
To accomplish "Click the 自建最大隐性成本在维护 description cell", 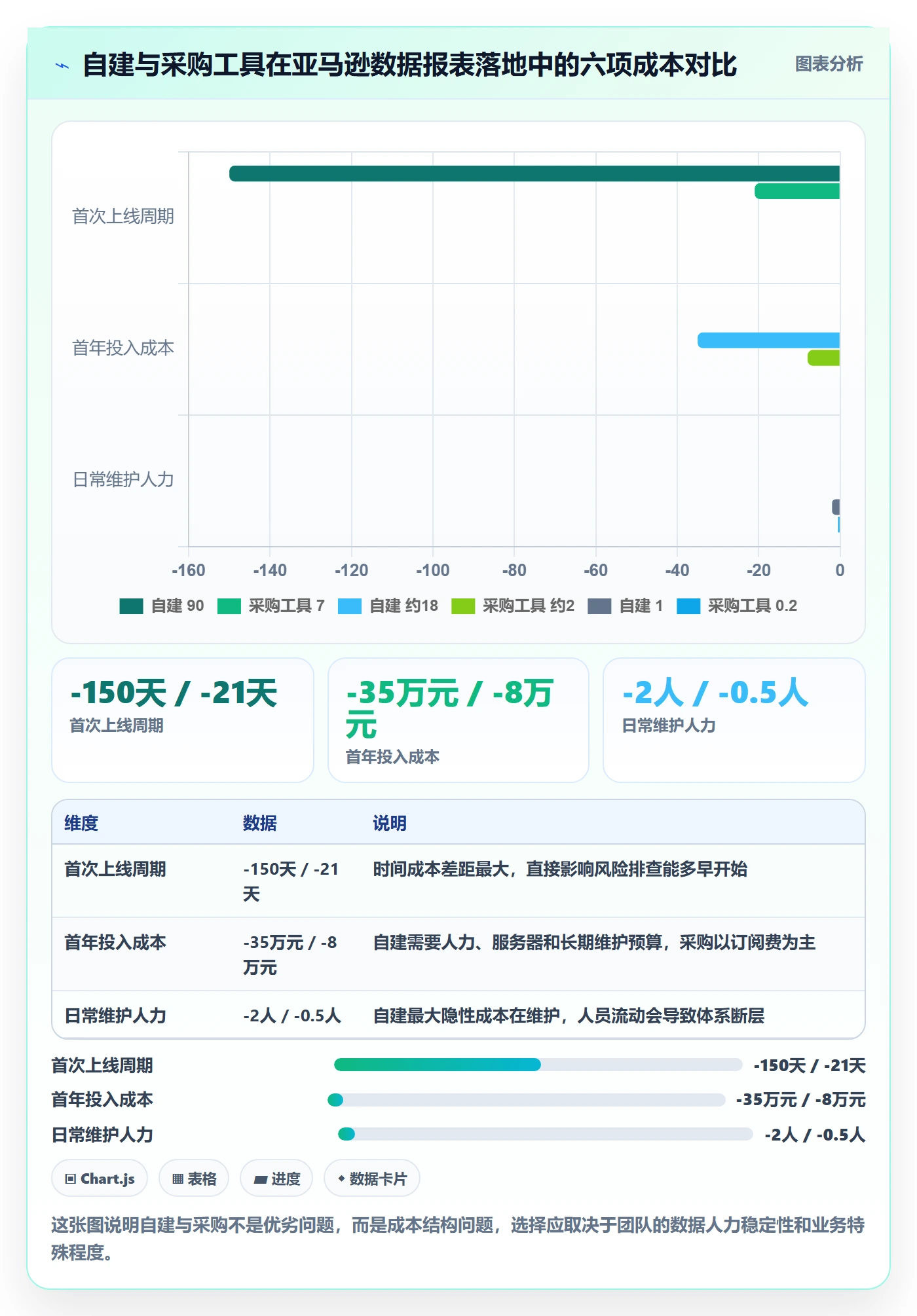I will pos(569,1016).
